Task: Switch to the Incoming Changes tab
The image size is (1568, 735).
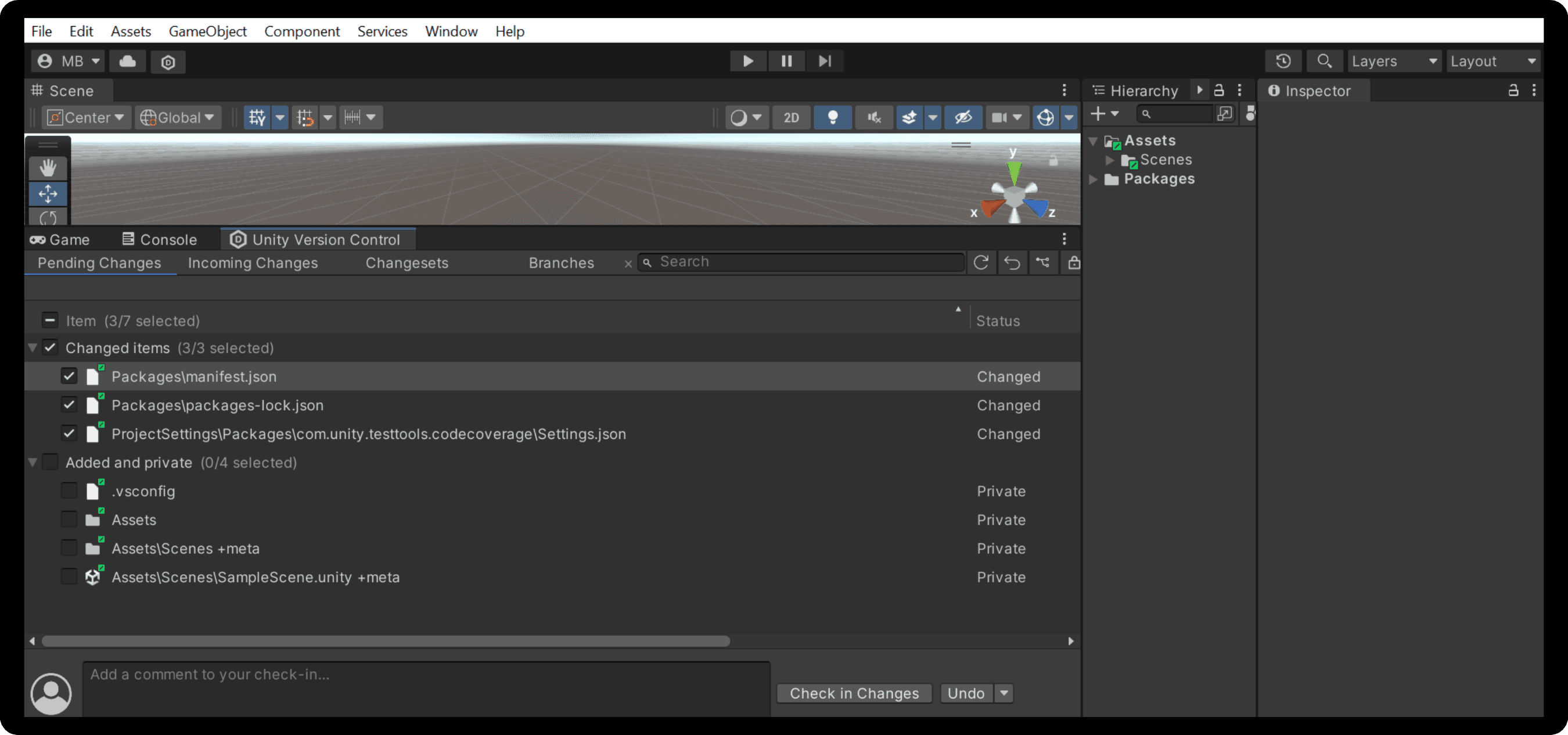Action: point(252,262)
